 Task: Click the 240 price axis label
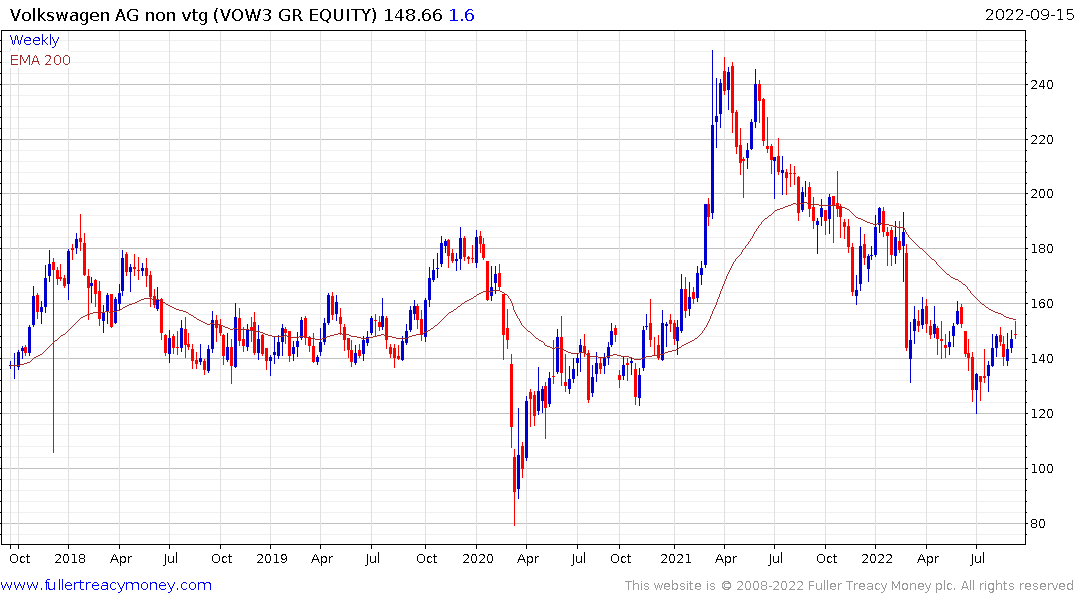(x=1042, y=84)
